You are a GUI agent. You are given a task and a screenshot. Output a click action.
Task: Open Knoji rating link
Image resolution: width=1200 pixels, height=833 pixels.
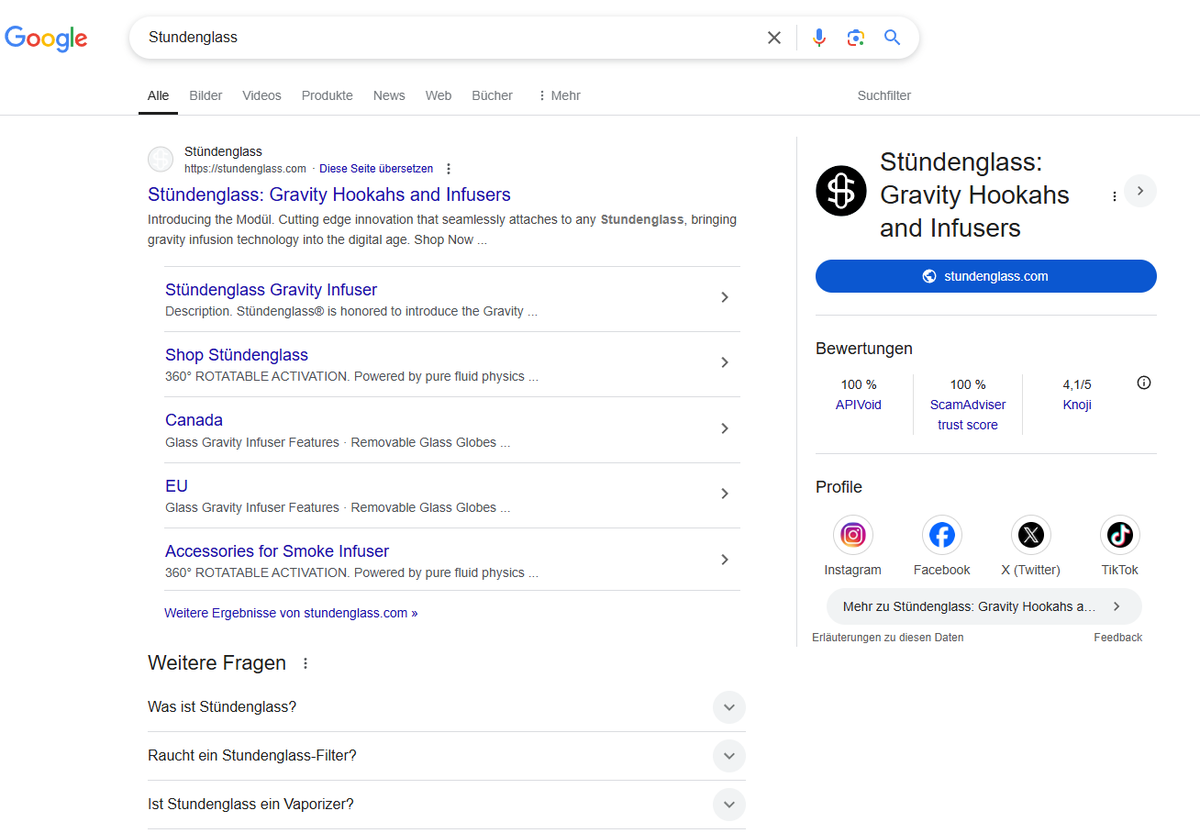(1077, 405)
